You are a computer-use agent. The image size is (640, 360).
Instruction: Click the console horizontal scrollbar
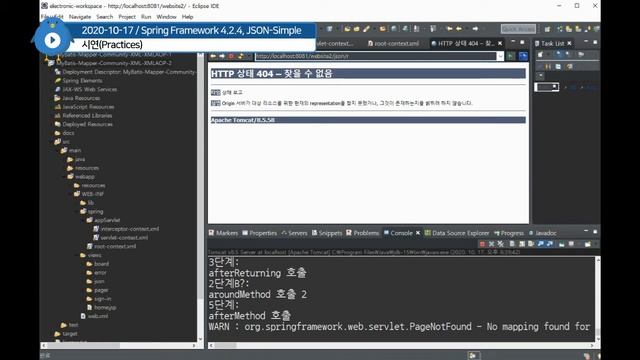[402, 345]
